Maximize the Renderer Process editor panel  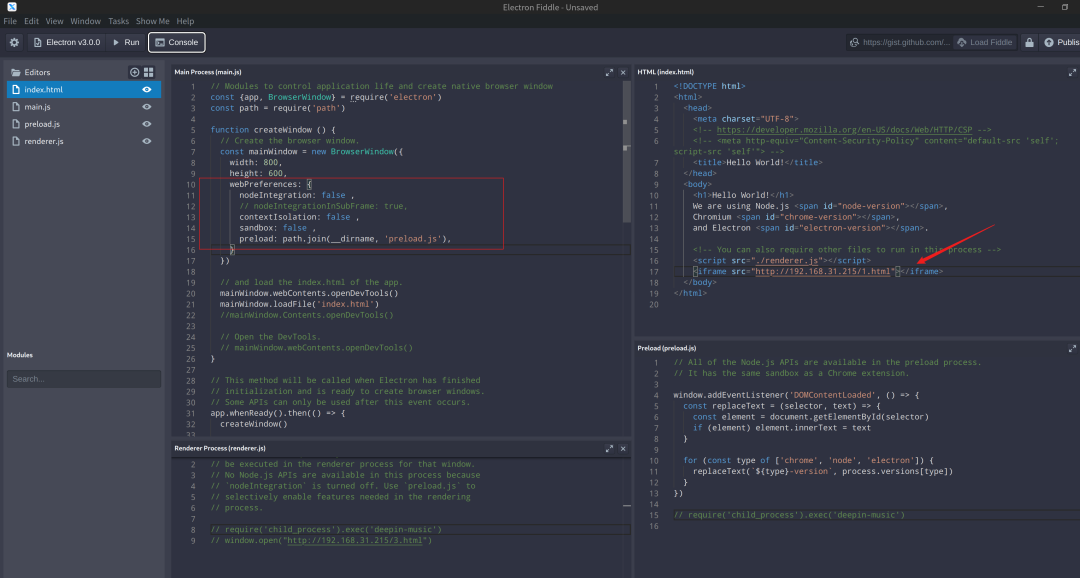610,447
